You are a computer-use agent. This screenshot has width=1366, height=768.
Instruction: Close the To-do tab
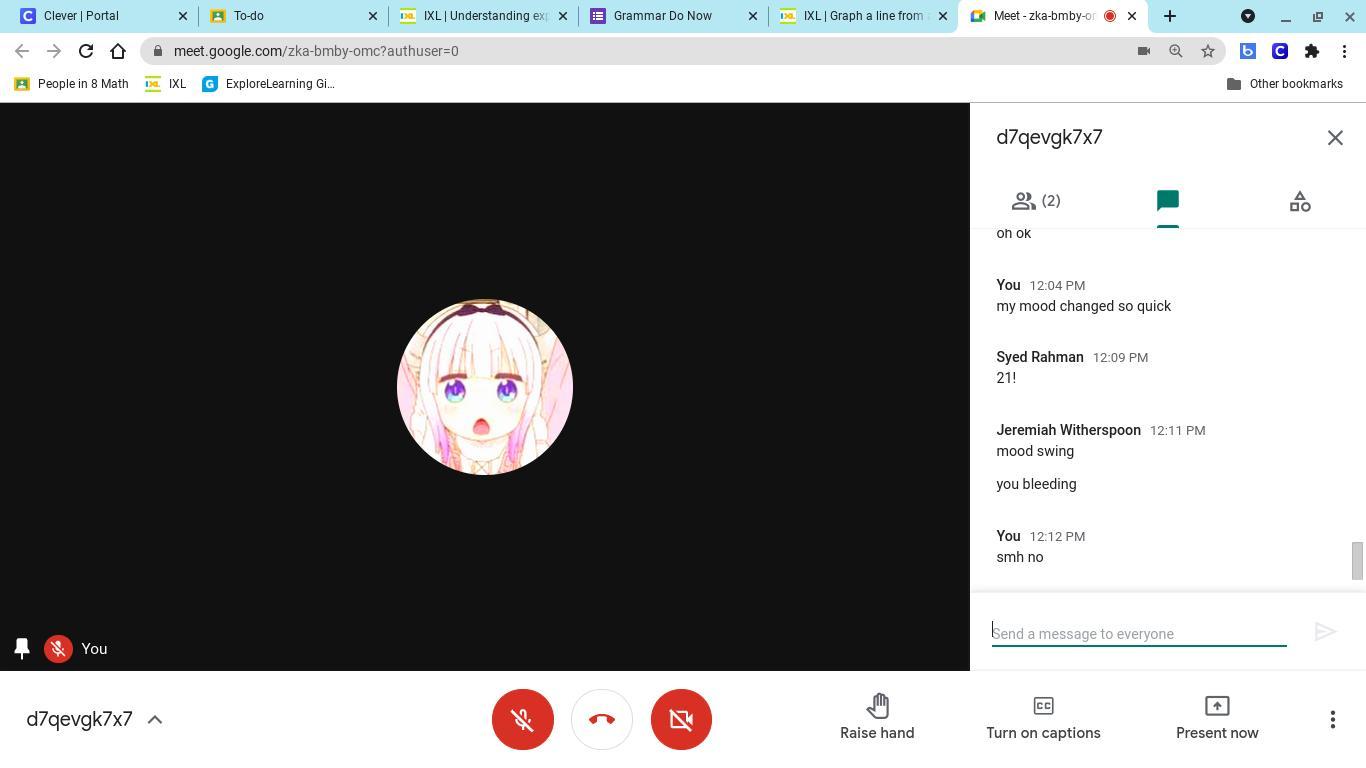(x=373, y=16)
